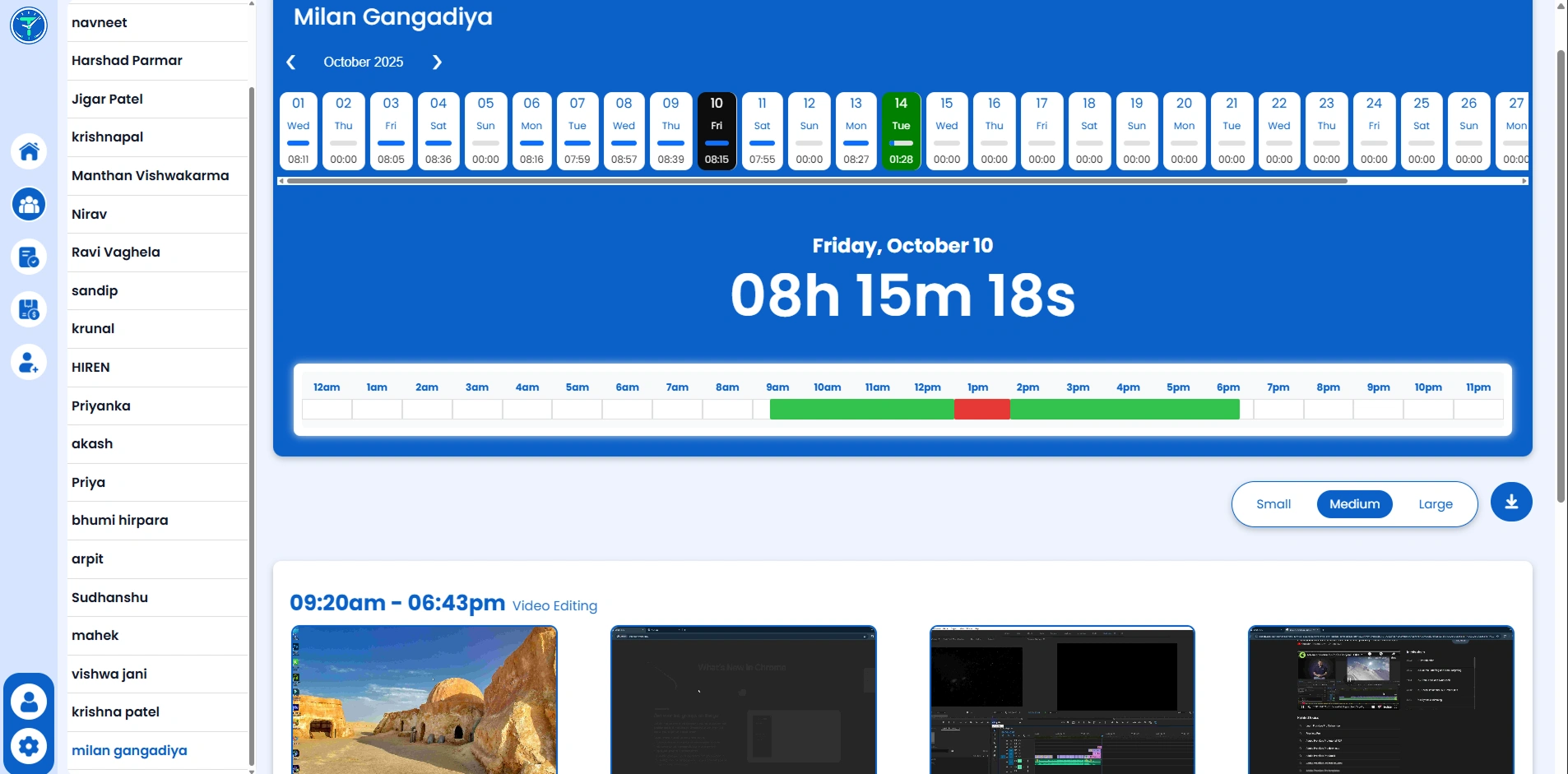Go to previous month with left chevron

pos(291,62)
